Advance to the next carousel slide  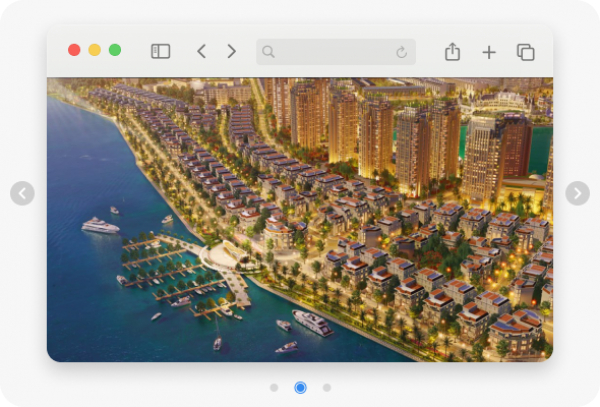coord(577,193)
